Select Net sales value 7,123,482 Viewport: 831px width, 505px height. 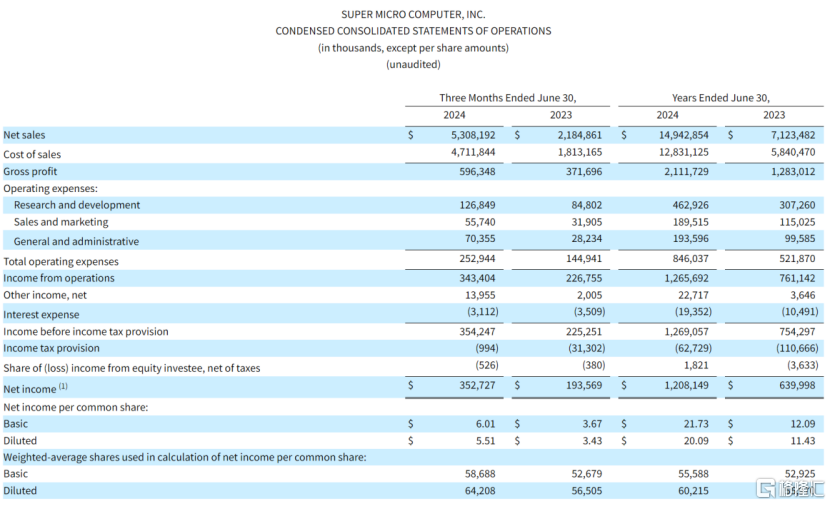coord(793,135)
